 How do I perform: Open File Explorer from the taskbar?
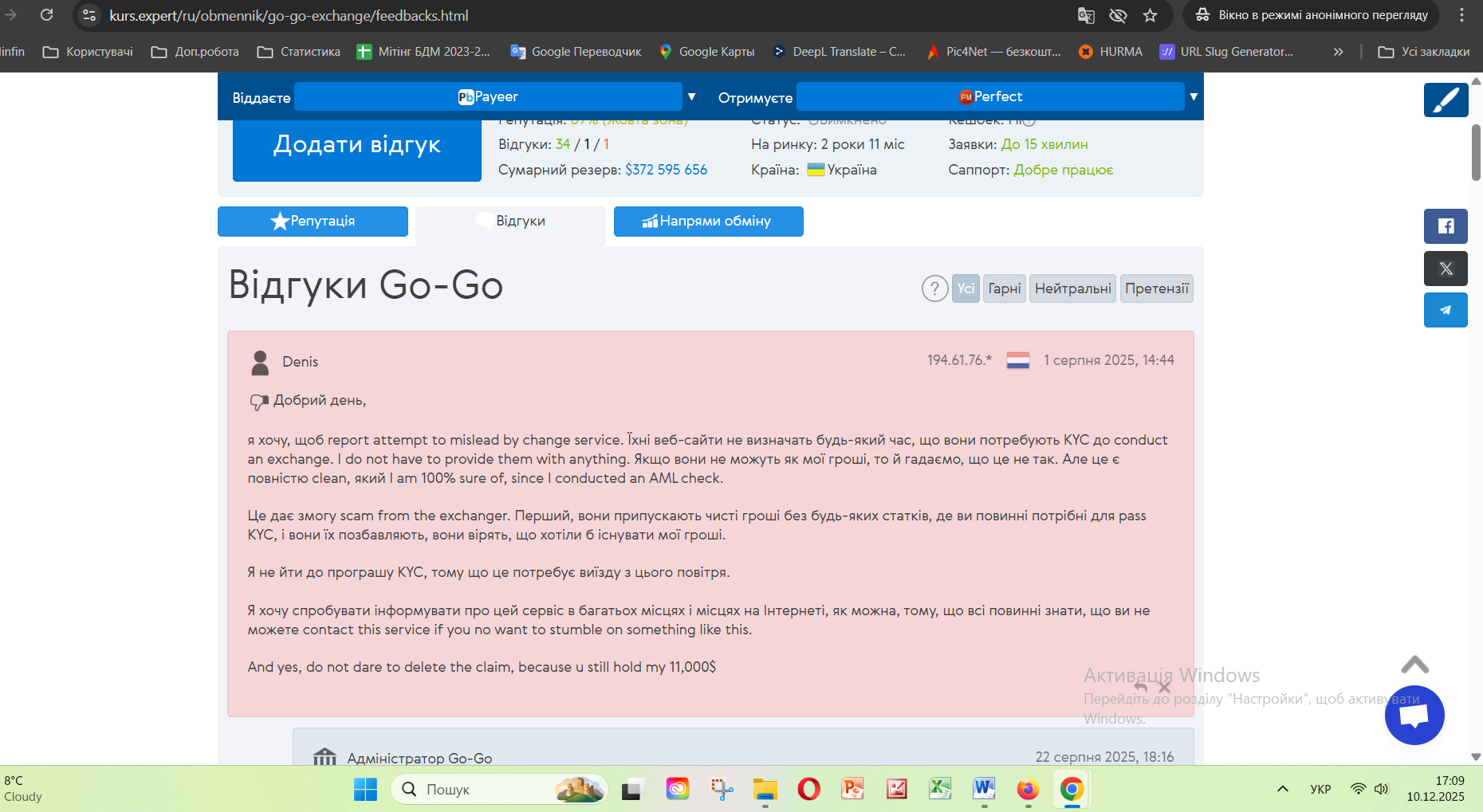765,790
